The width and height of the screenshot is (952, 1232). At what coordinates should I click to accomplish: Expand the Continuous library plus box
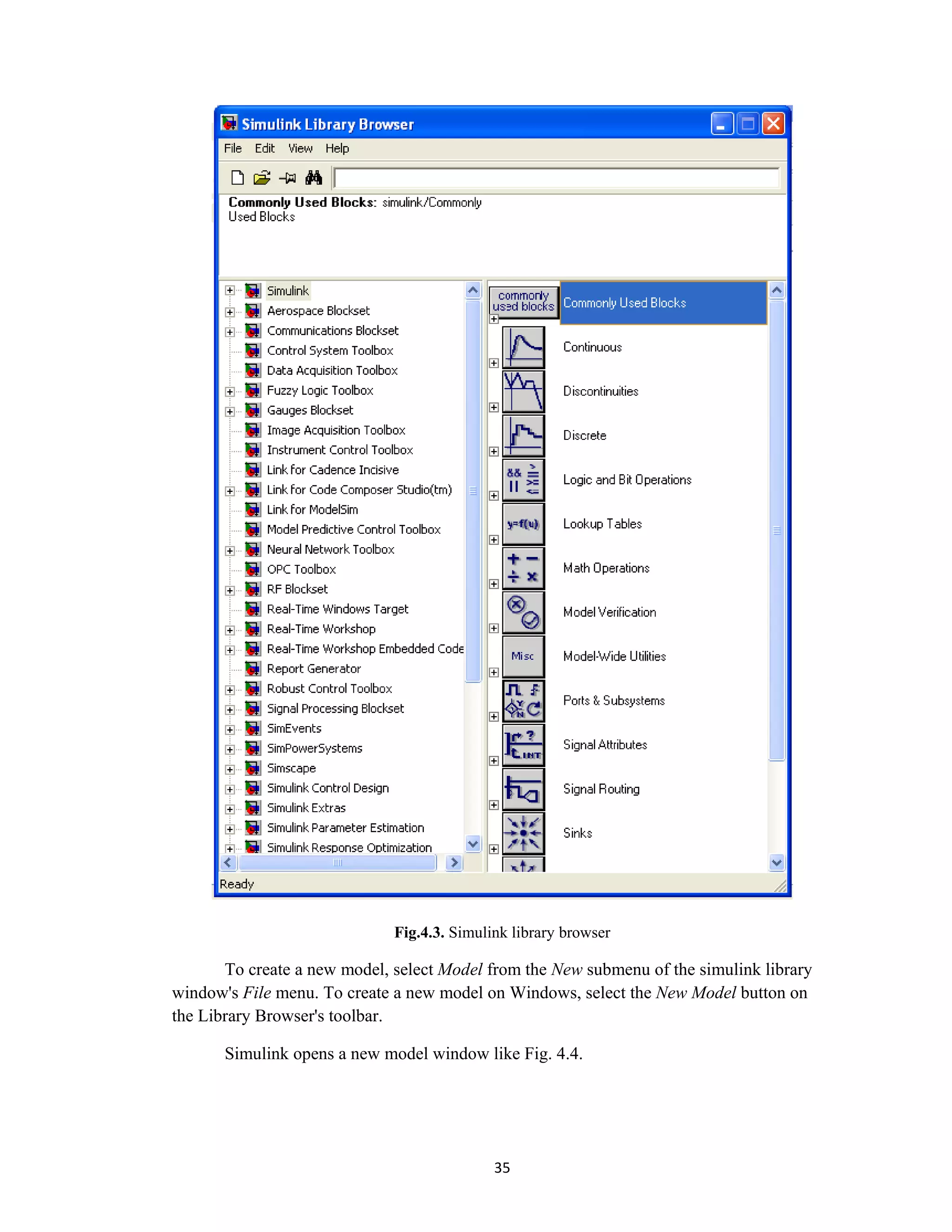pos(494,363)
